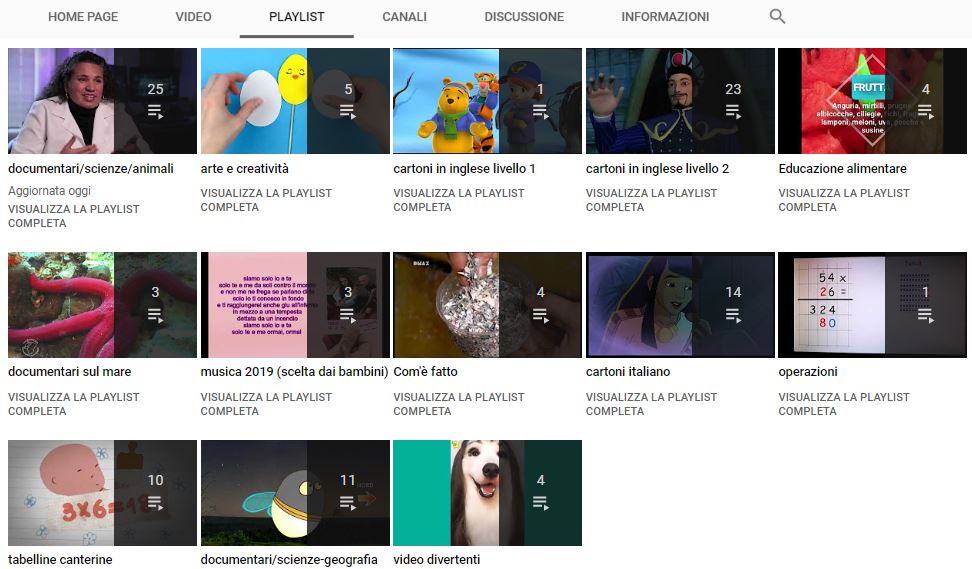Click Visualizza la playlist completa under Com'è fatto
Image resolution: width=972 pixels, height=569 pixels.
point(459,404)
